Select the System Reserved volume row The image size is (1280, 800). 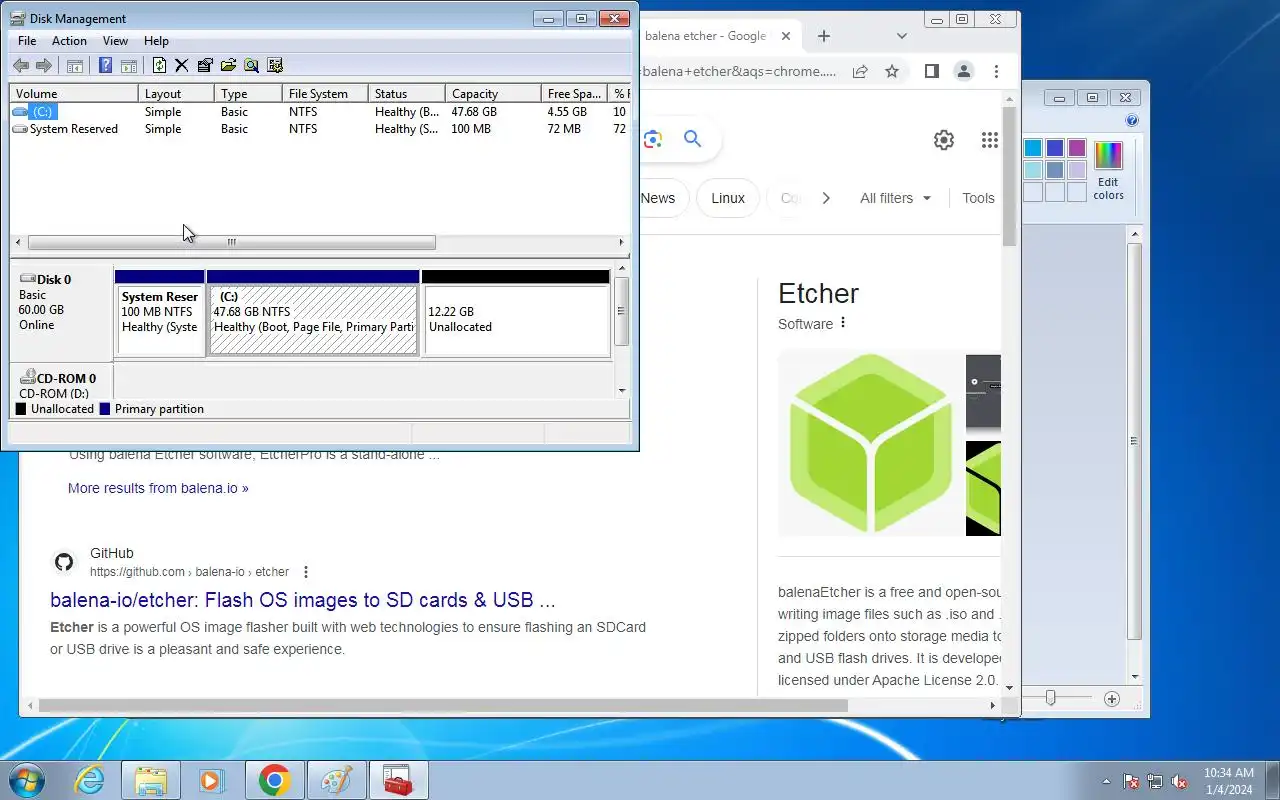[x=73, y=129]
